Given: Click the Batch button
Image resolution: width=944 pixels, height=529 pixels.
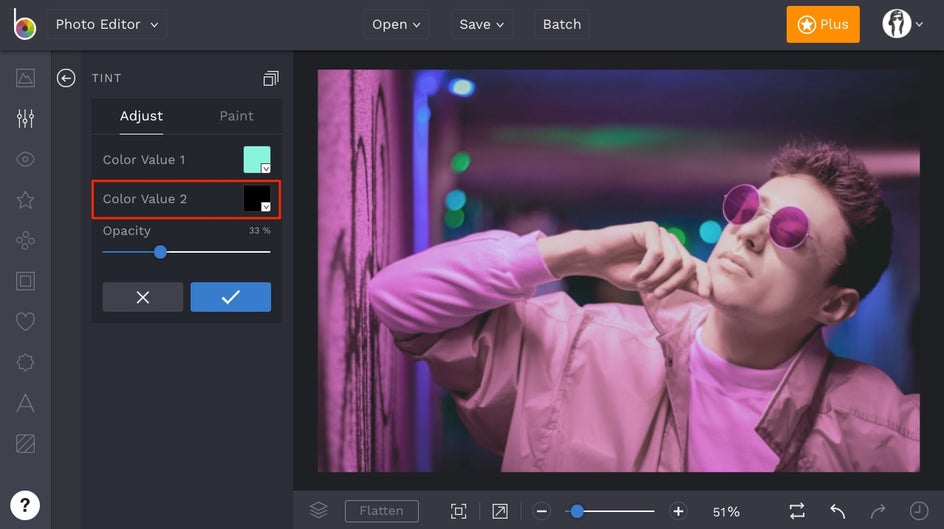Looking at the screenshot, I should point(561,25).
